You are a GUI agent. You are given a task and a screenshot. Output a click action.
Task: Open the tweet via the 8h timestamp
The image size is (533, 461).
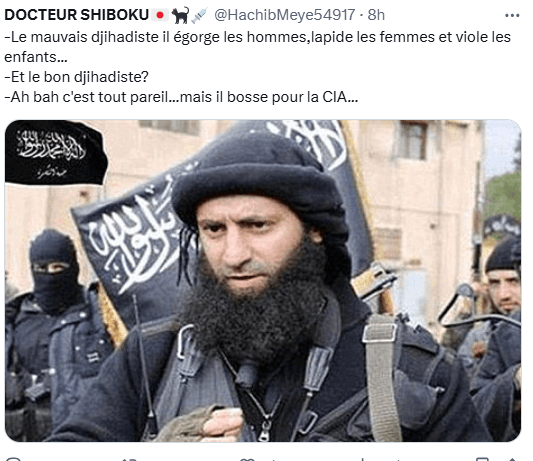(x=376, y=15)
